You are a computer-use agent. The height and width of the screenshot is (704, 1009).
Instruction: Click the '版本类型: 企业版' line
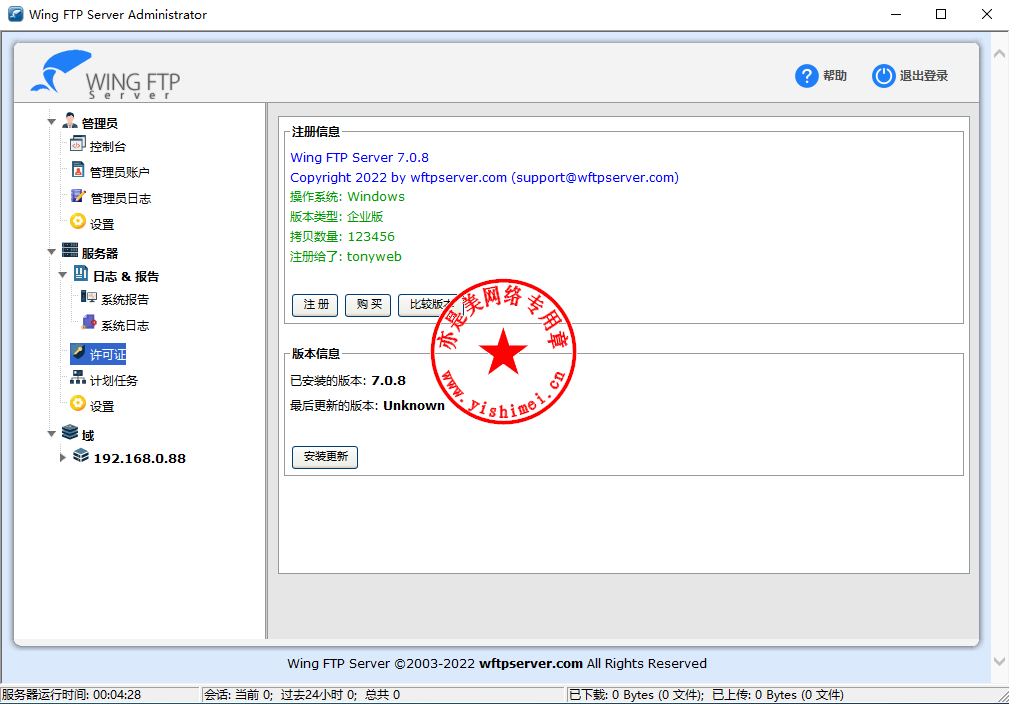[x=337, y=217]
